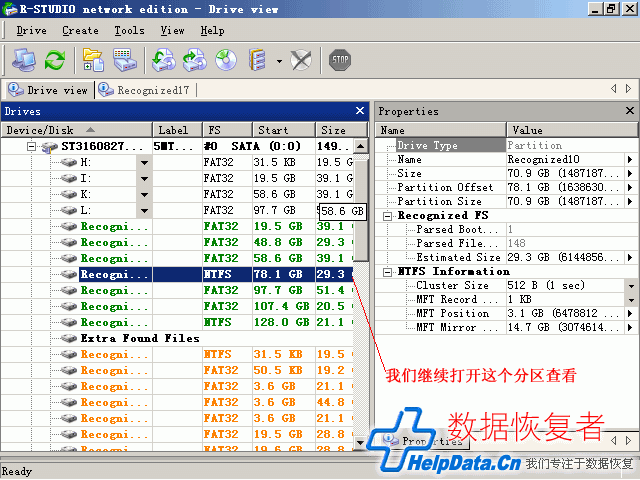
Task: Open dropdown for drive I:
Action: 144,178
